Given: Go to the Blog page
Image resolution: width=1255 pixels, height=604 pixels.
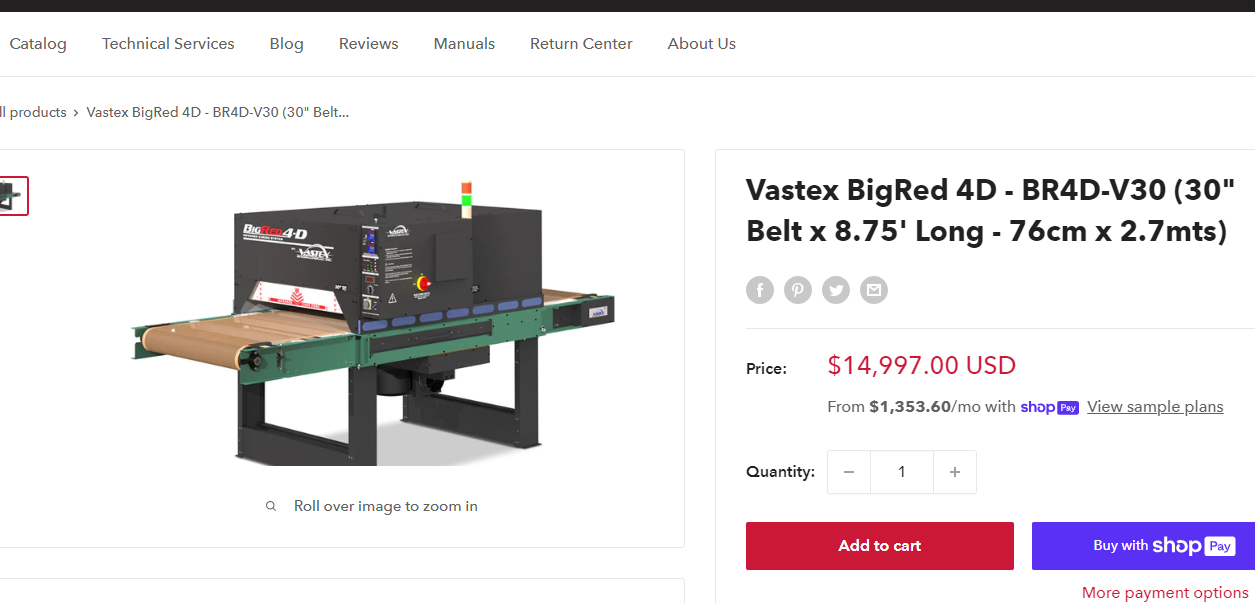Looking at the screenshot, I should [286, 44].
